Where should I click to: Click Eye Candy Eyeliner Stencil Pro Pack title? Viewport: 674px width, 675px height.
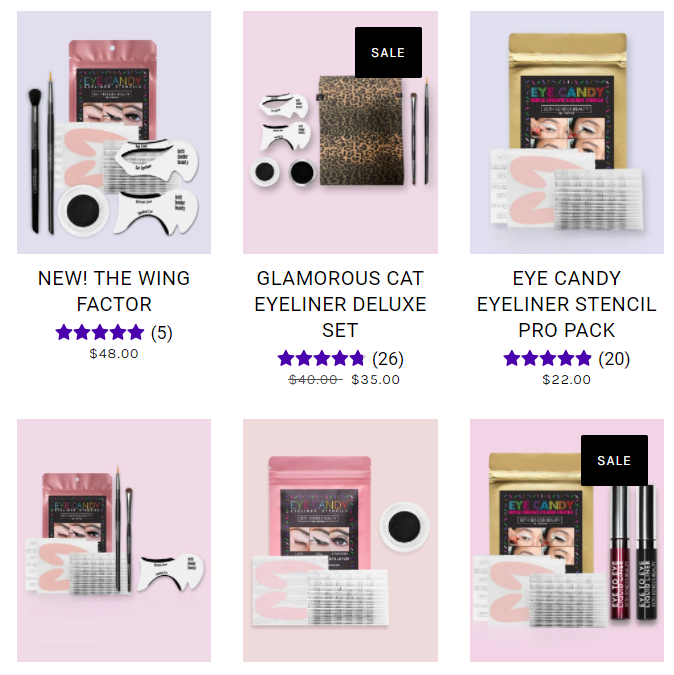pyautogui.click(x=567, y=304)
